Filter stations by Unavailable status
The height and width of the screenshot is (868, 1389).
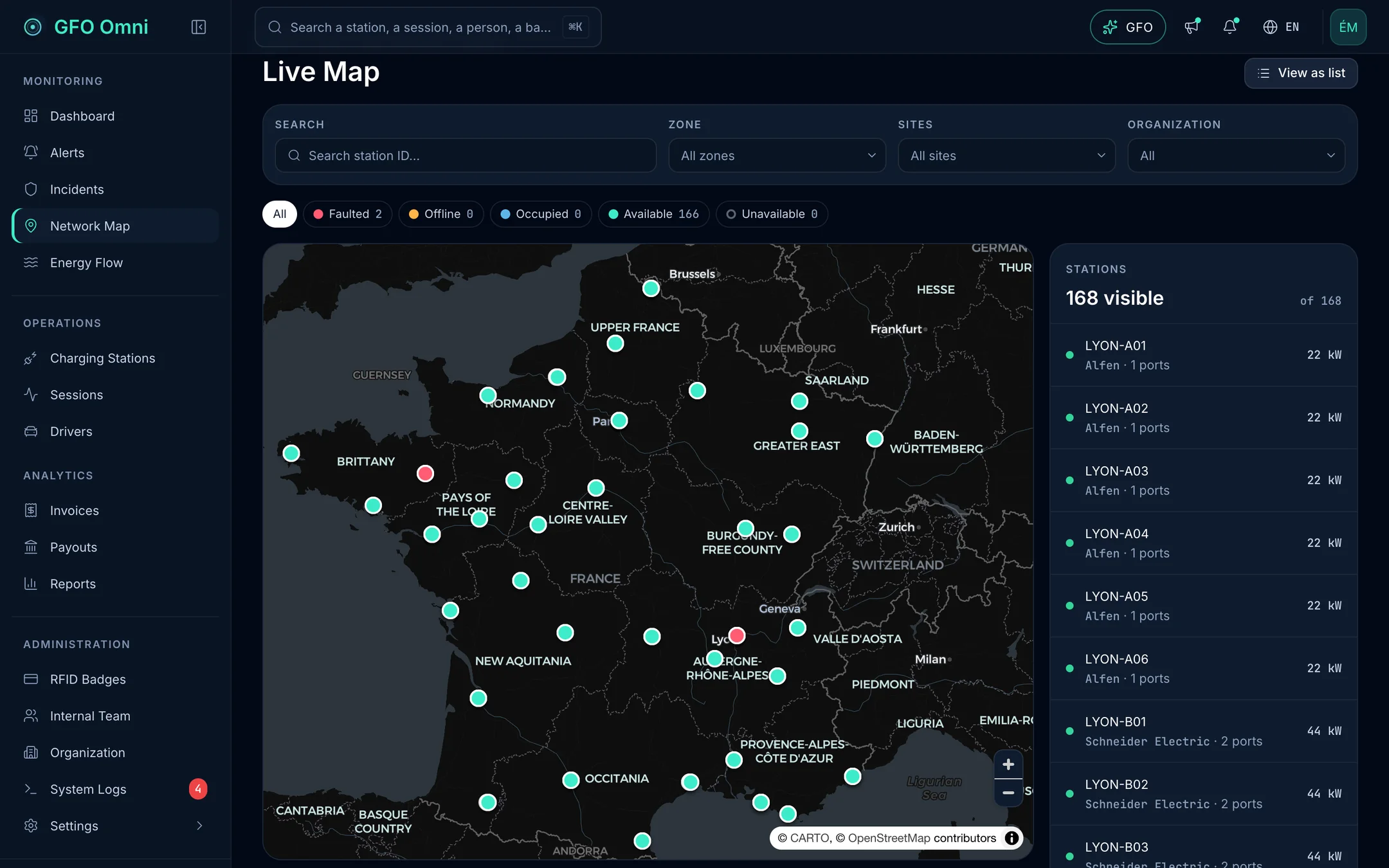(772, 214)
